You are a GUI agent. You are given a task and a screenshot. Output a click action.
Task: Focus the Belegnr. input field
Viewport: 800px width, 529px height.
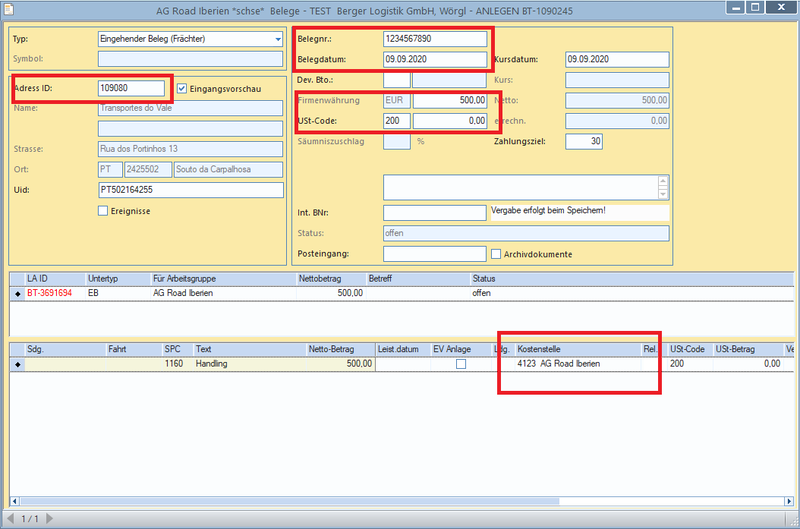pos(435,39)
